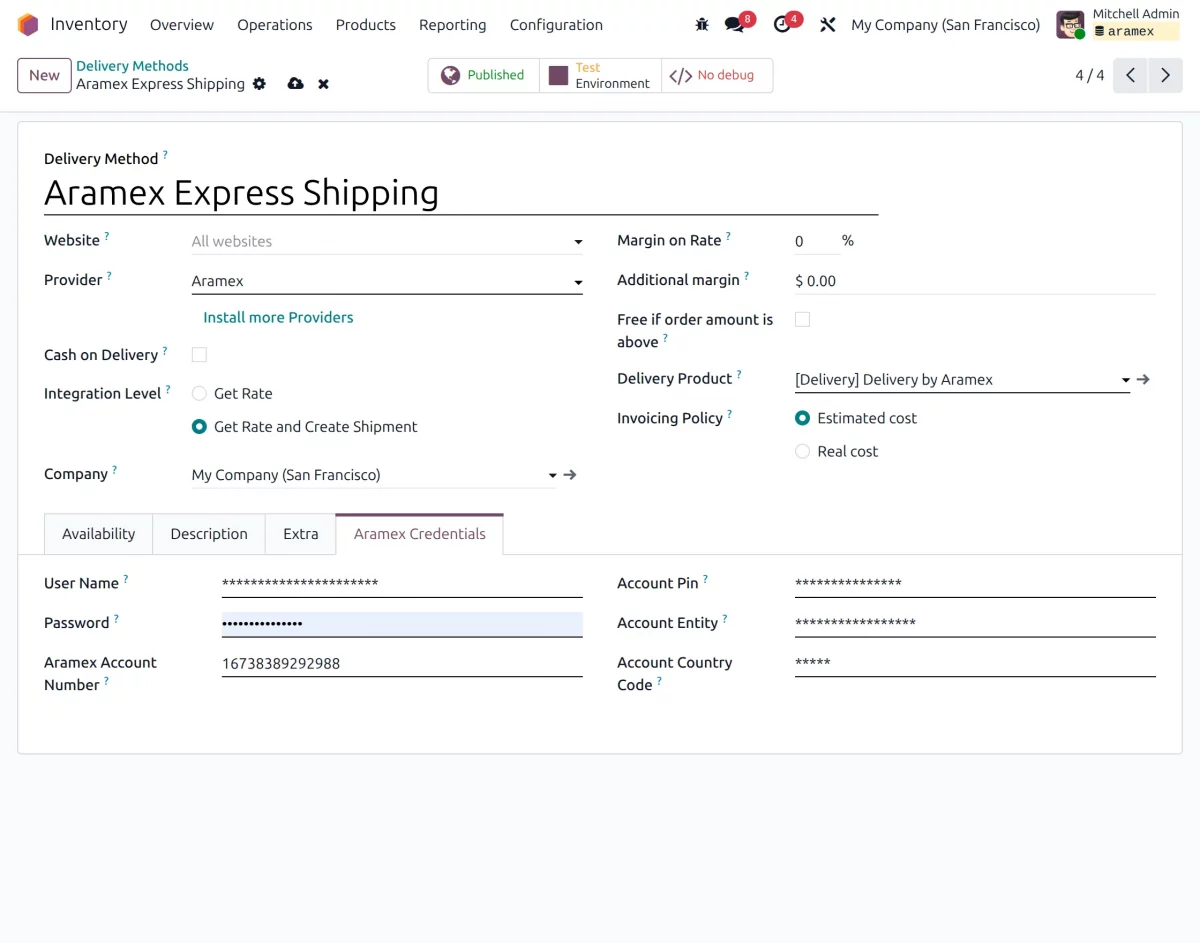The image size is (1200, 943).
Task: Switch to the Extra tab
Action: (300, 534)
